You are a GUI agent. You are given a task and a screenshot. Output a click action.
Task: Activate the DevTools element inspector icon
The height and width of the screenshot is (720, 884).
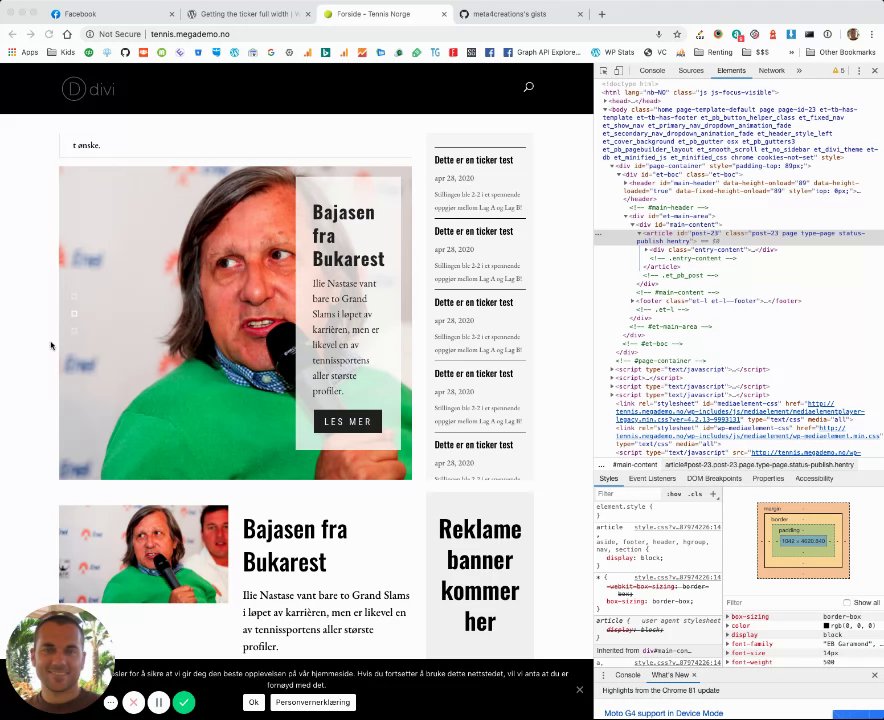[604, 70]
